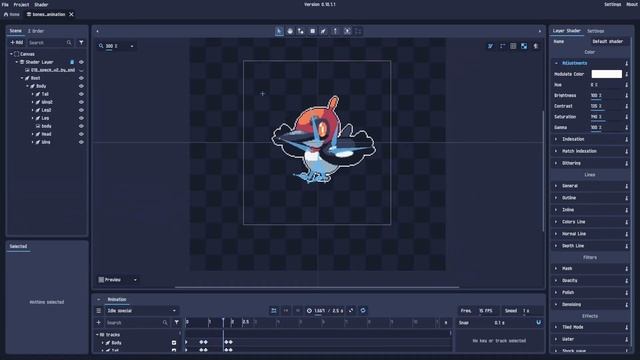Click the reset icon beside Dithering section

point(627,163)
